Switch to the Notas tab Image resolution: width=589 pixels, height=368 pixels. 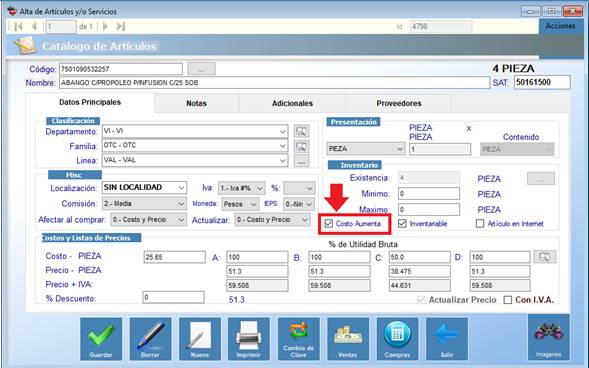(x=196, y=103)
